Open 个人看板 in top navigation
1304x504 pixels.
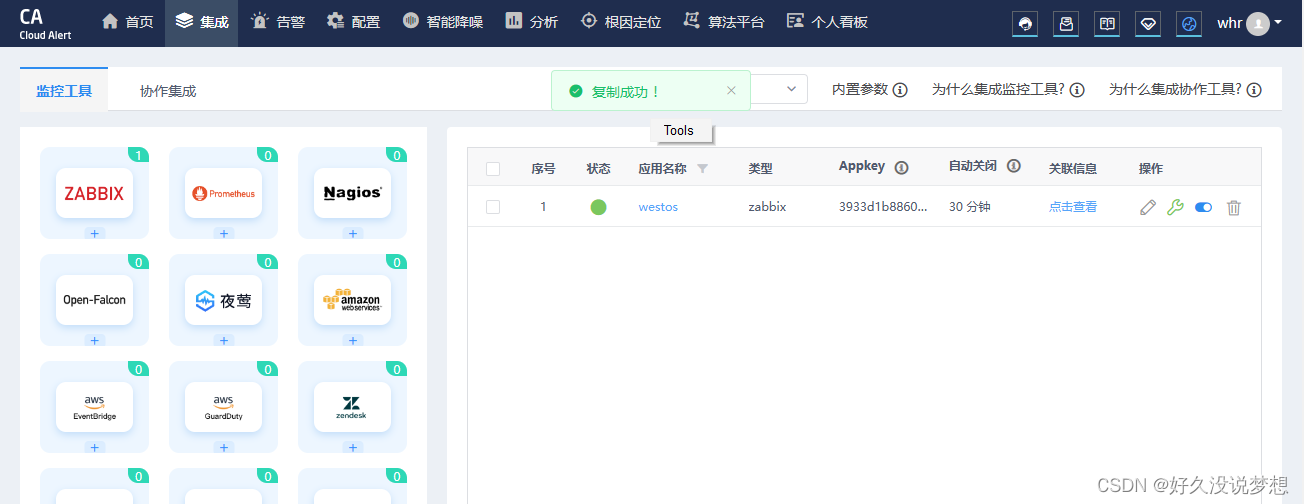[827, 21]
